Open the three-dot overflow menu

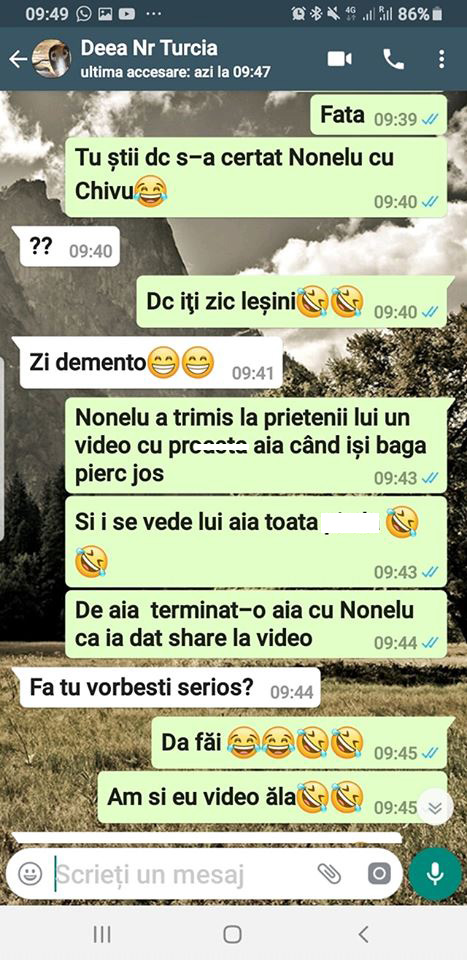tap(441, 59)
